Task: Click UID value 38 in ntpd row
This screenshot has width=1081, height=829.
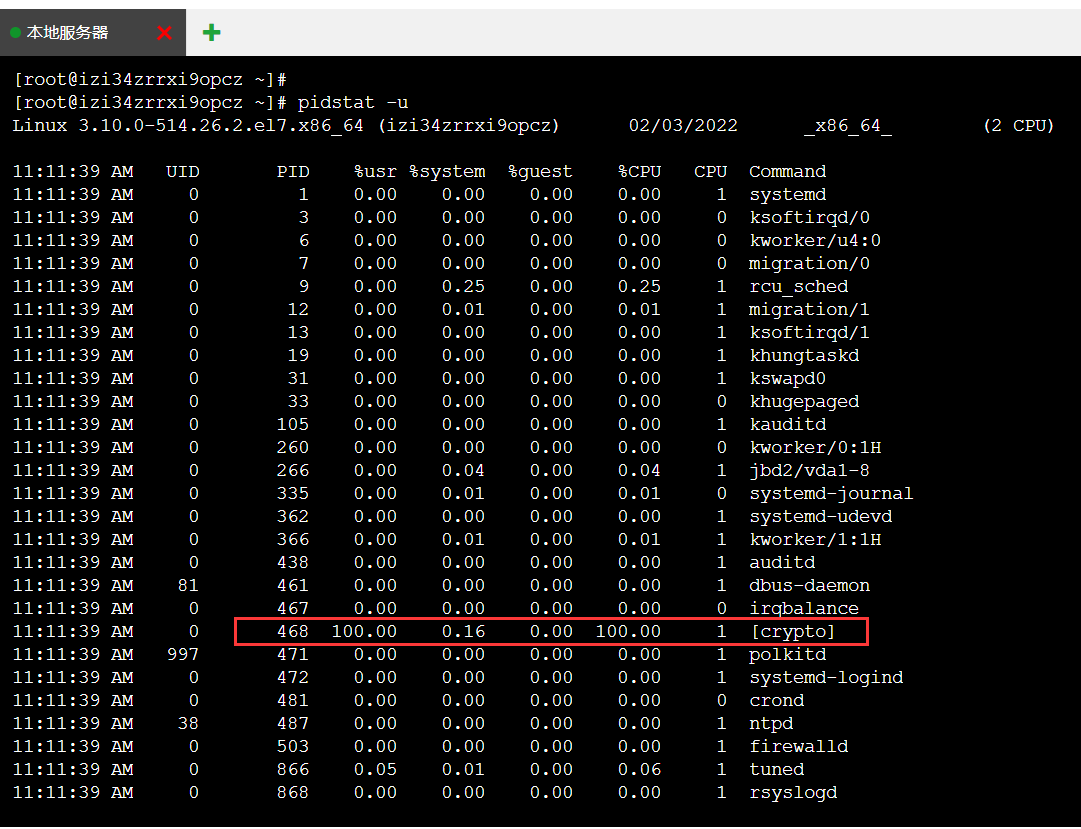Action: 188,723
